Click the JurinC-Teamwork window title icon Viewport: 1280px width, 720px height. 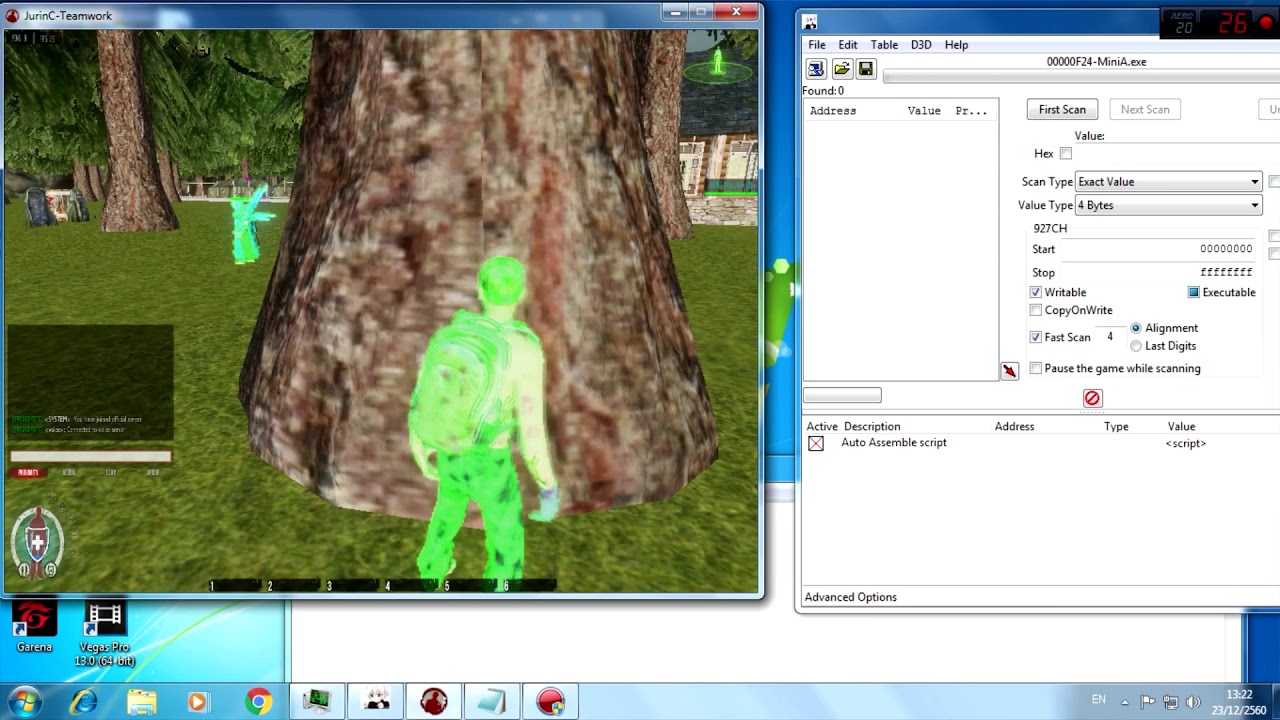[x=13, y=15]
